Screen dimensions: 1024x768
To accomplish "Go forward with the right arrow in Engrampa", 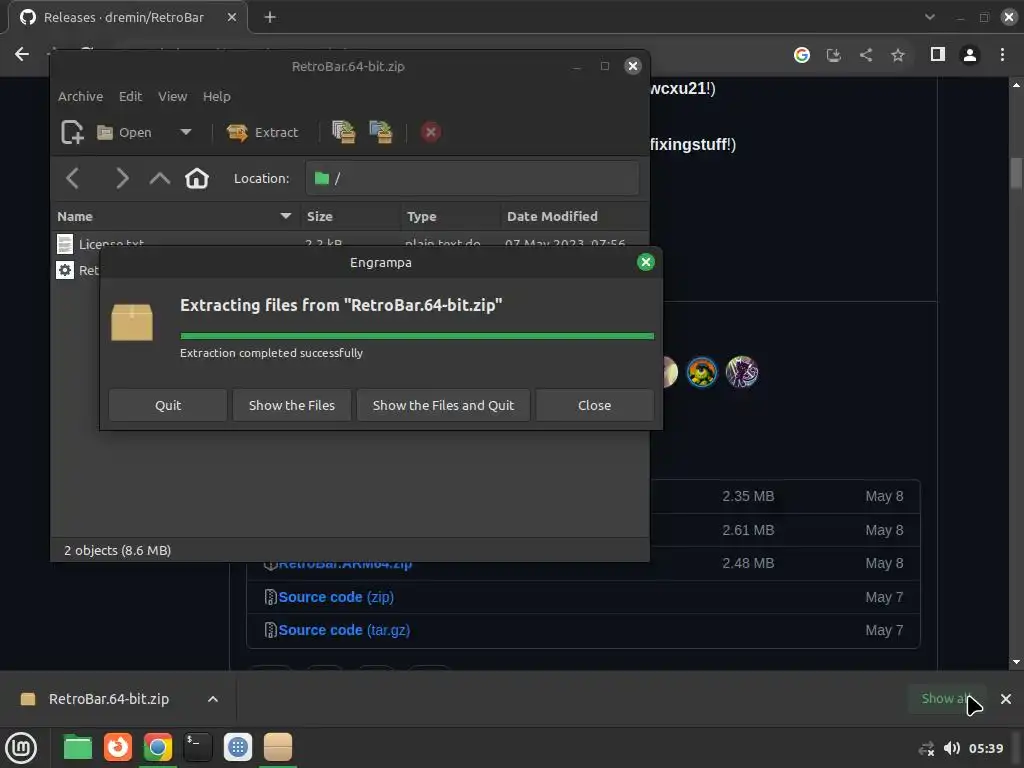I will click(121, 178).
